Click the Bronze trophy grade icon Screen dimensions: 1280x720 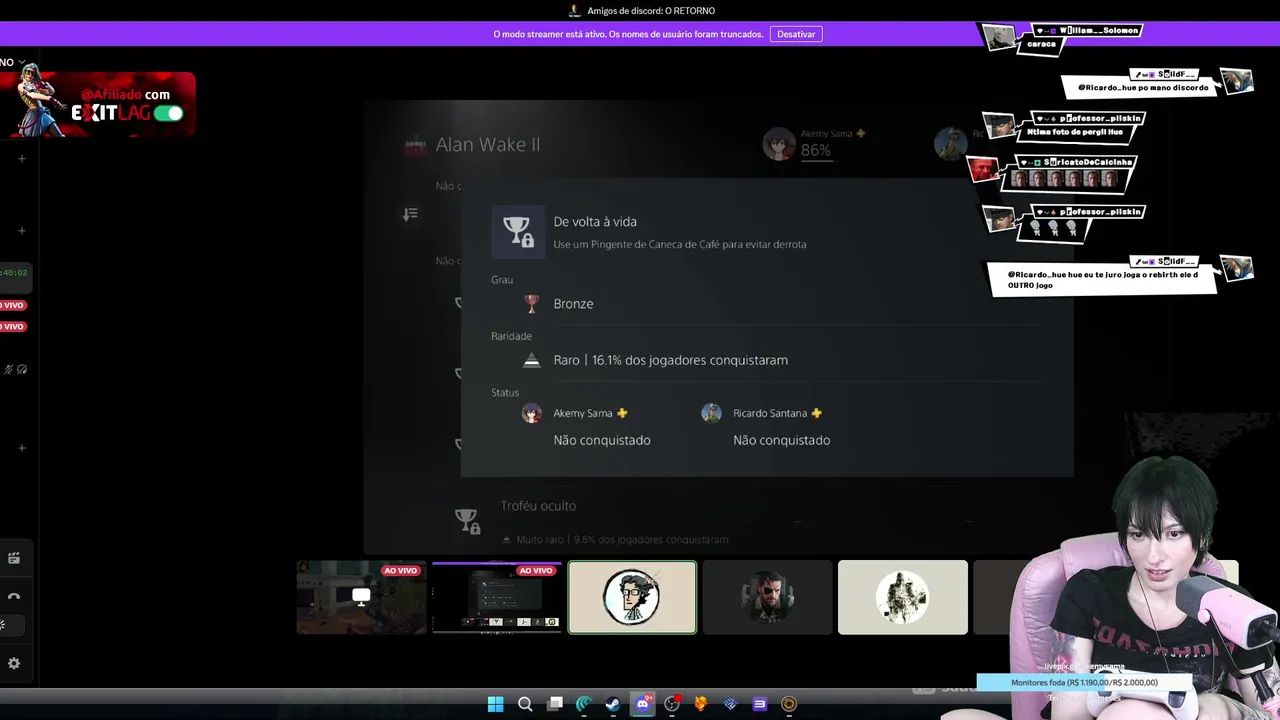point(532,303)
